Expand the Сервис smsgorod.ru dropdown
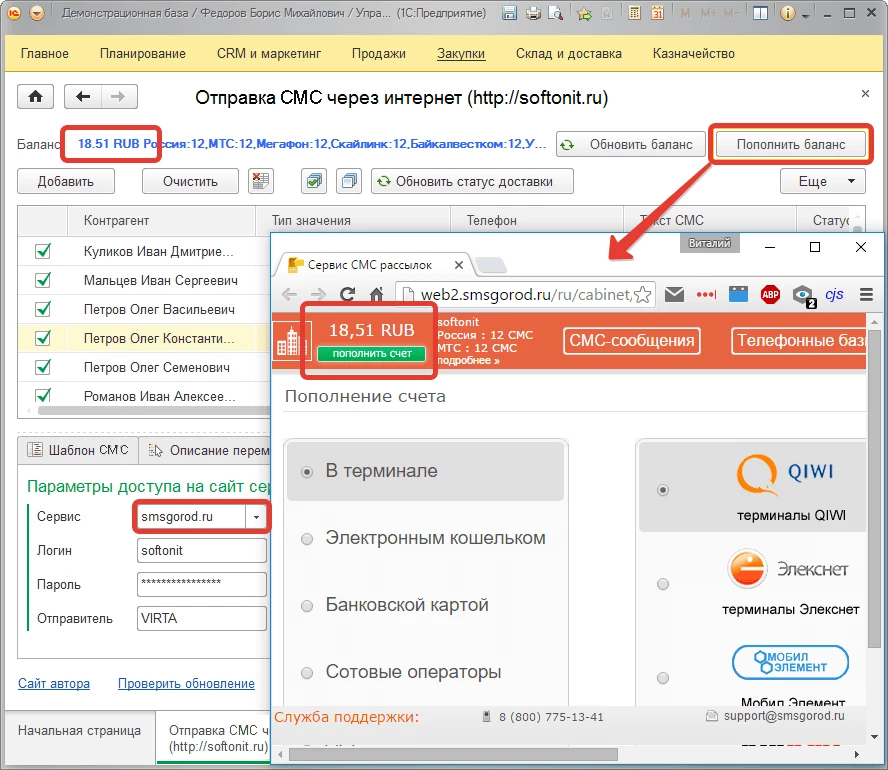Viewport: 888px width, 770px height. 257,517
